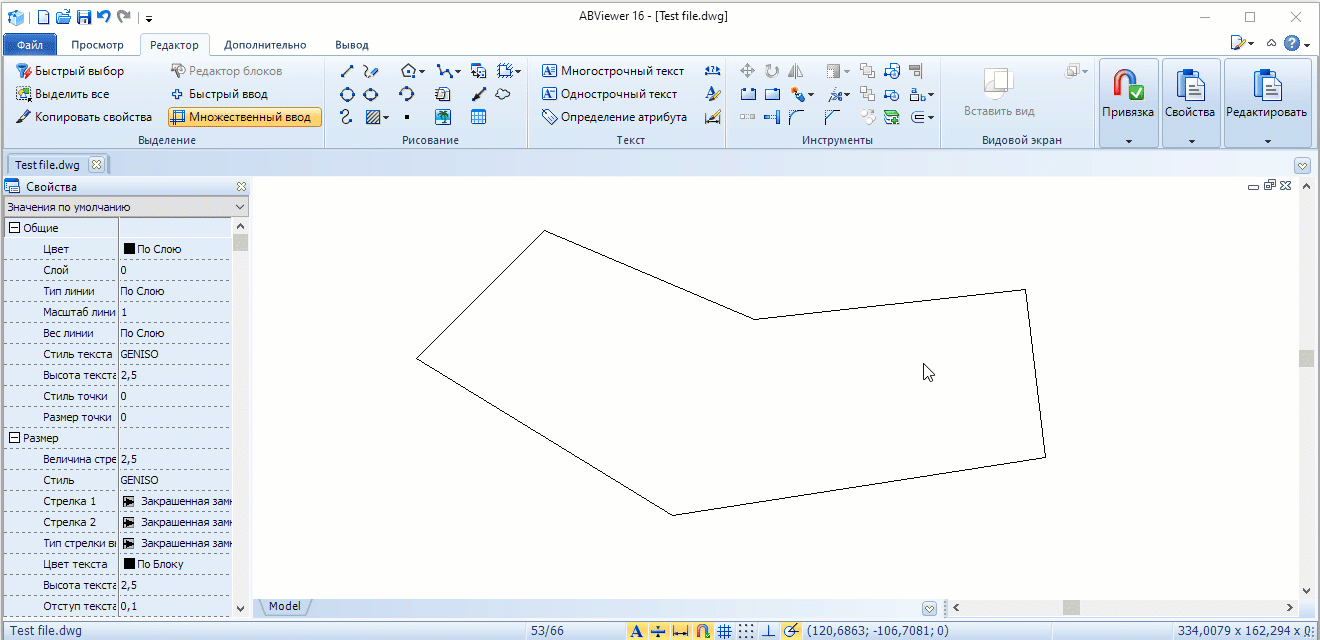1320x640 pixels.
Task: Select the Line drawing tool
Action: tap(347, 71)
